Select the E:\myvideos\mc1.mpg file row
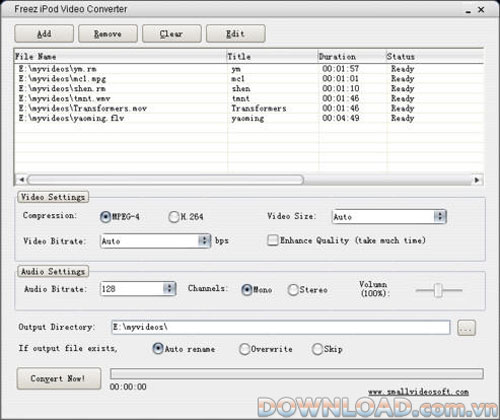The image size is (500, 420). click(x=249, y=79)
